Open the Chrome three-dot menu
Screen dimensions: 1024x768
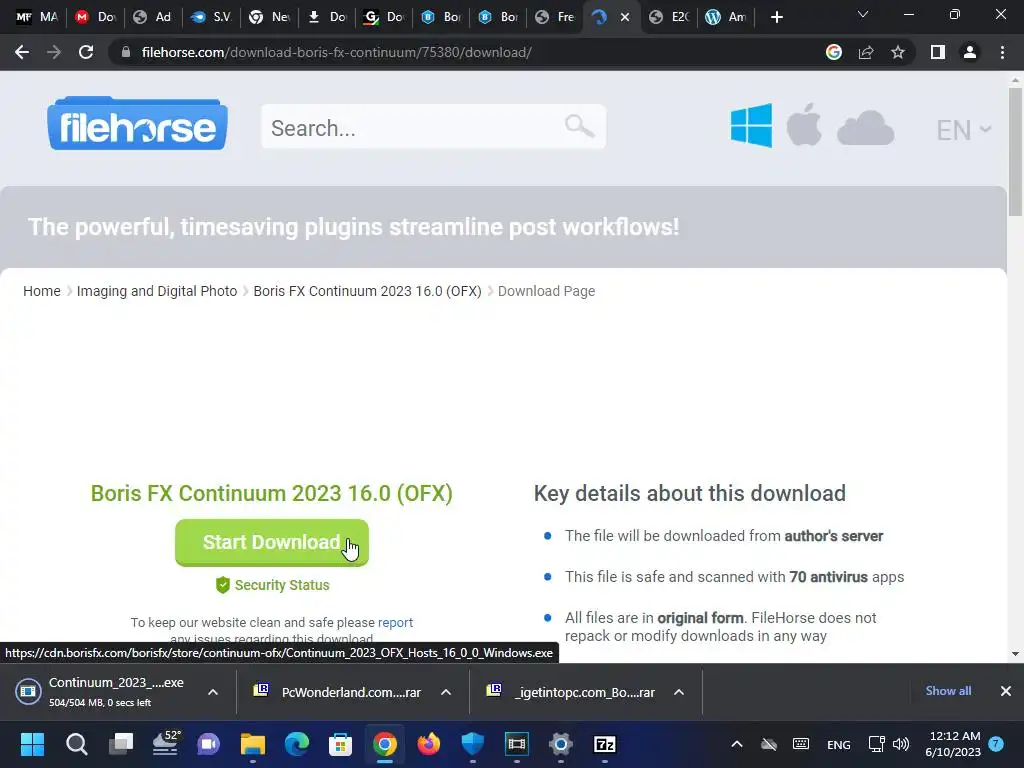point(1002,52)
